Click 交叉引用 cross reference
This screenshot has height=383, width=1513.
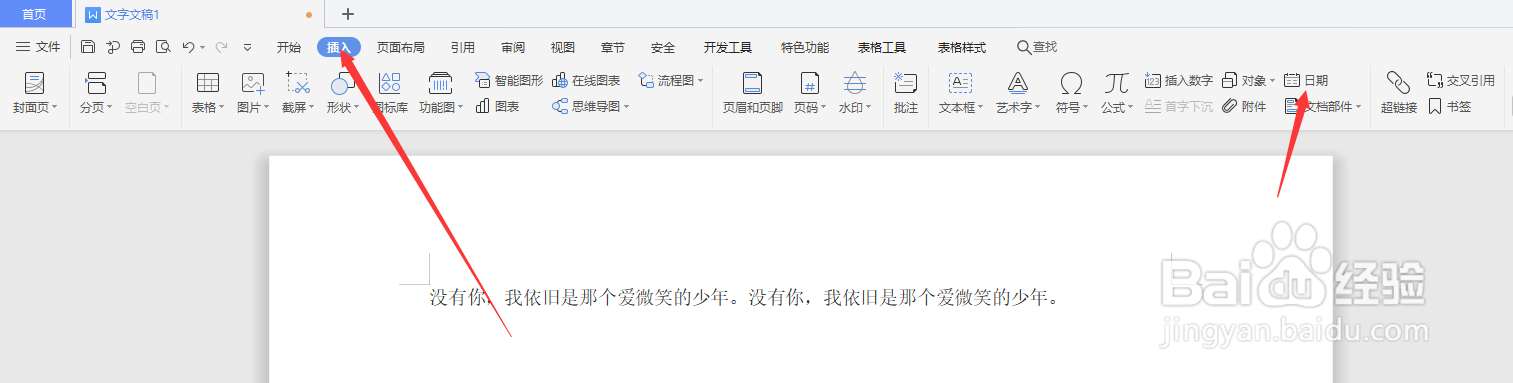pos(1461,80)
